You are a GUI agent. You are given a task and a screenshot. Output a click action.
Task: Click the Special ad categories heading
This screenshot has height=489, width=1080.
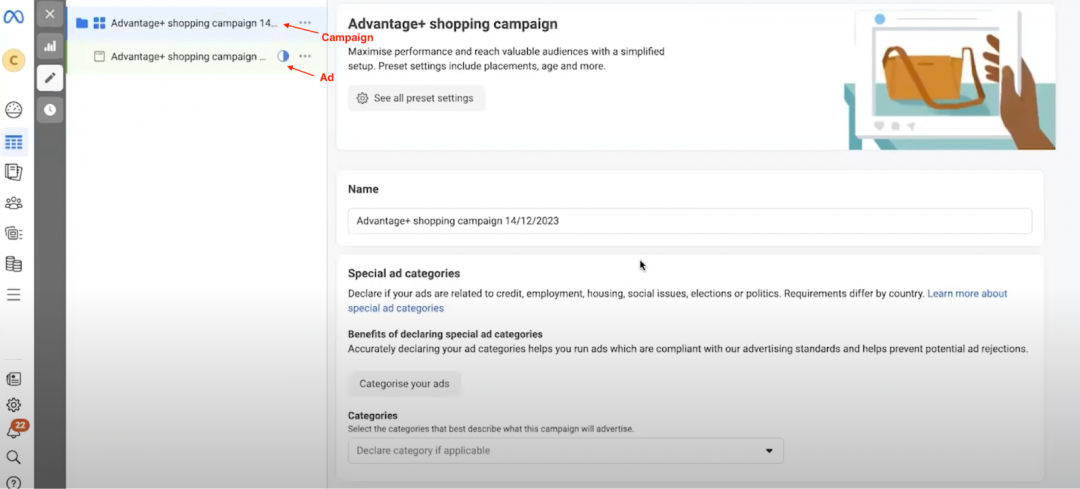coord(404,273)
